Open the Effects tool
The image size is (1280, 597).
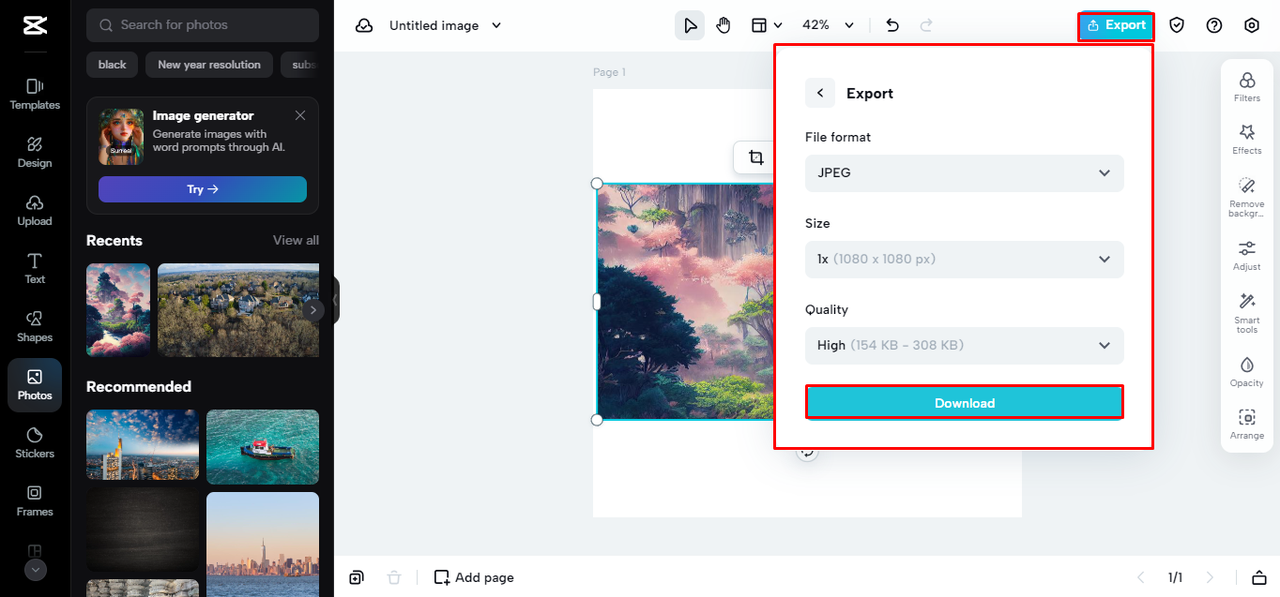tap(1247, 139)
